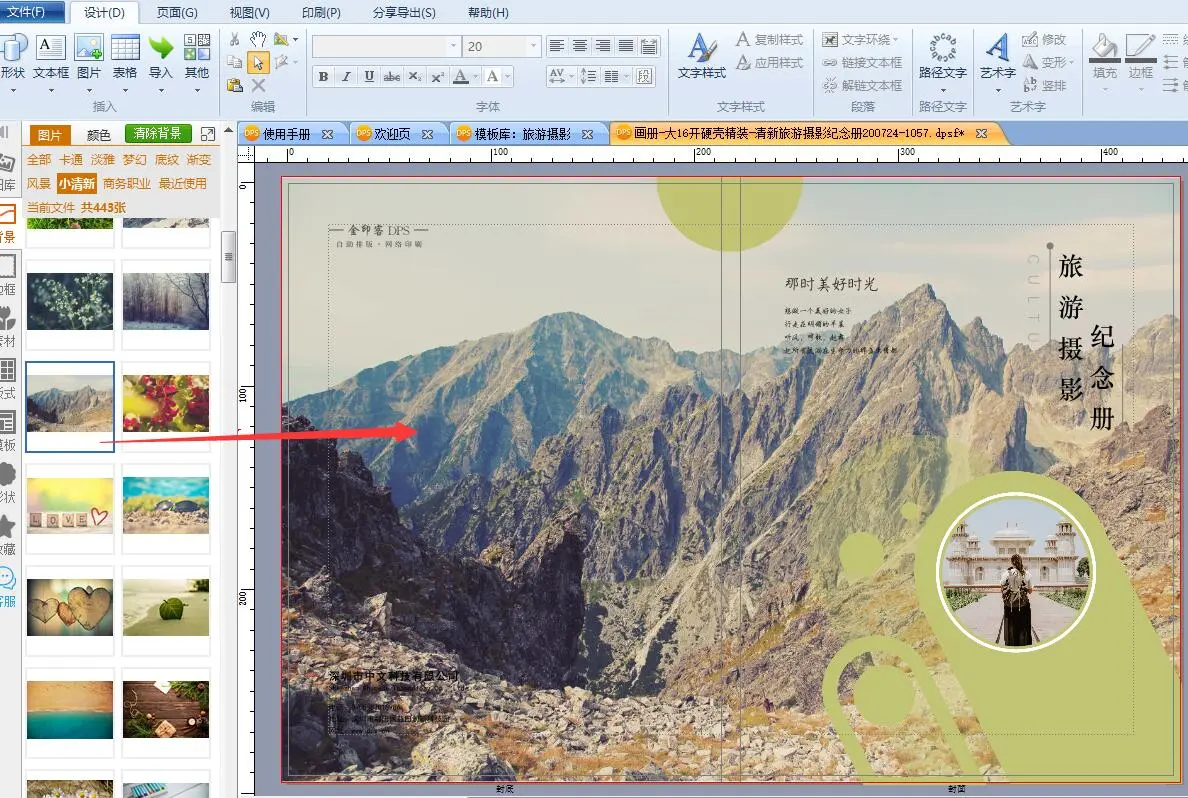The height and width of the screenshot is (798, 1188).
Task: Click the 解链文本框 unlink text box icon
Action: 830,85
